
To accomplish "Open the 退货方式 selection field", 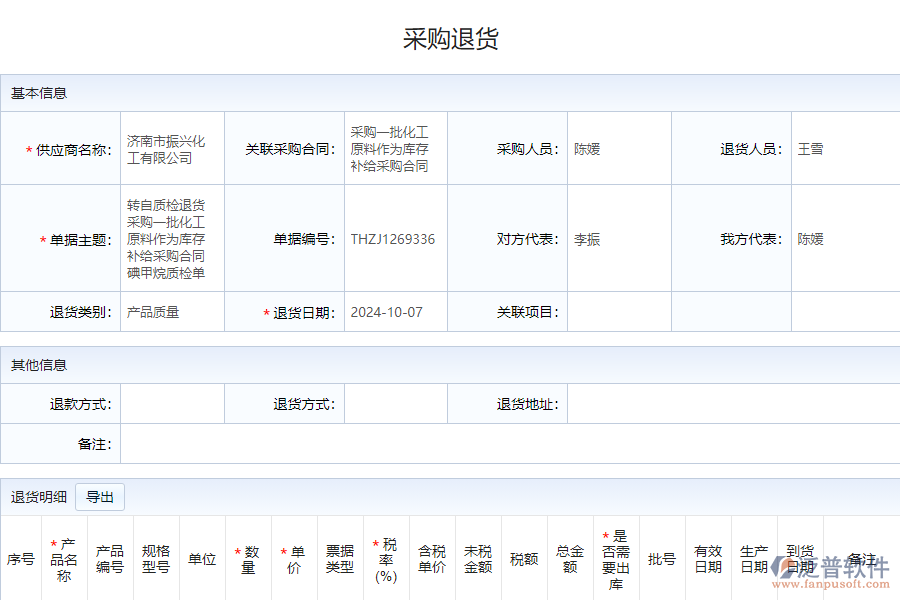I will pyautogui.click(x=395, y=403).
